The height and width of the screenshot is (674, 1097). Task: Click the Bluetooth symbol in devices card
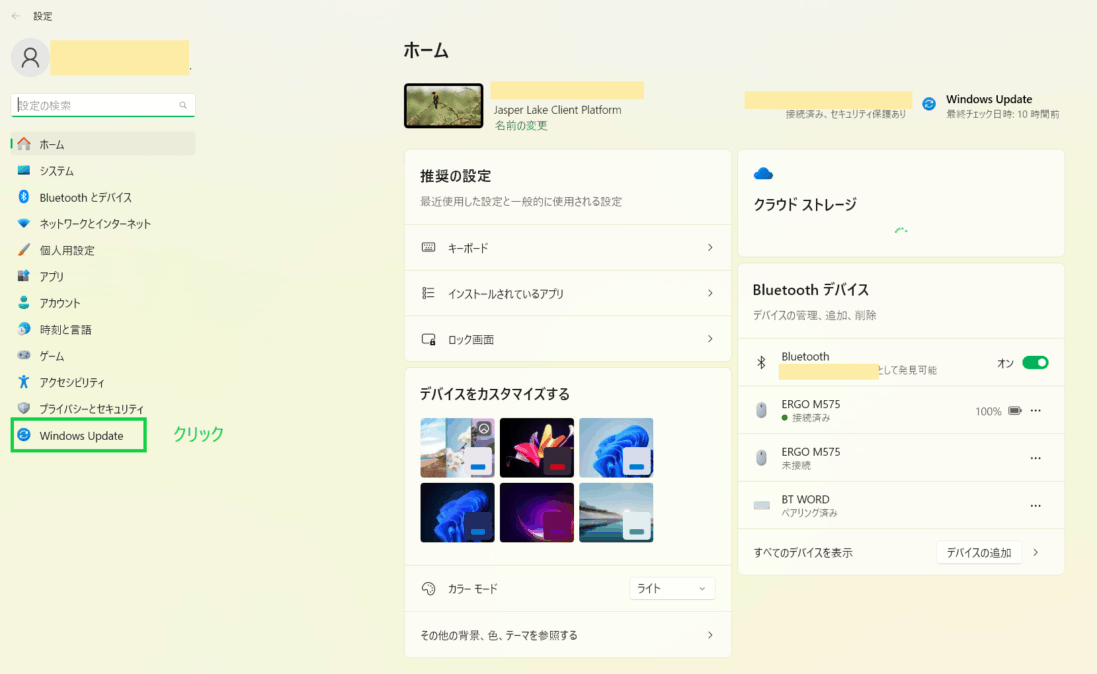coord(762,362)
